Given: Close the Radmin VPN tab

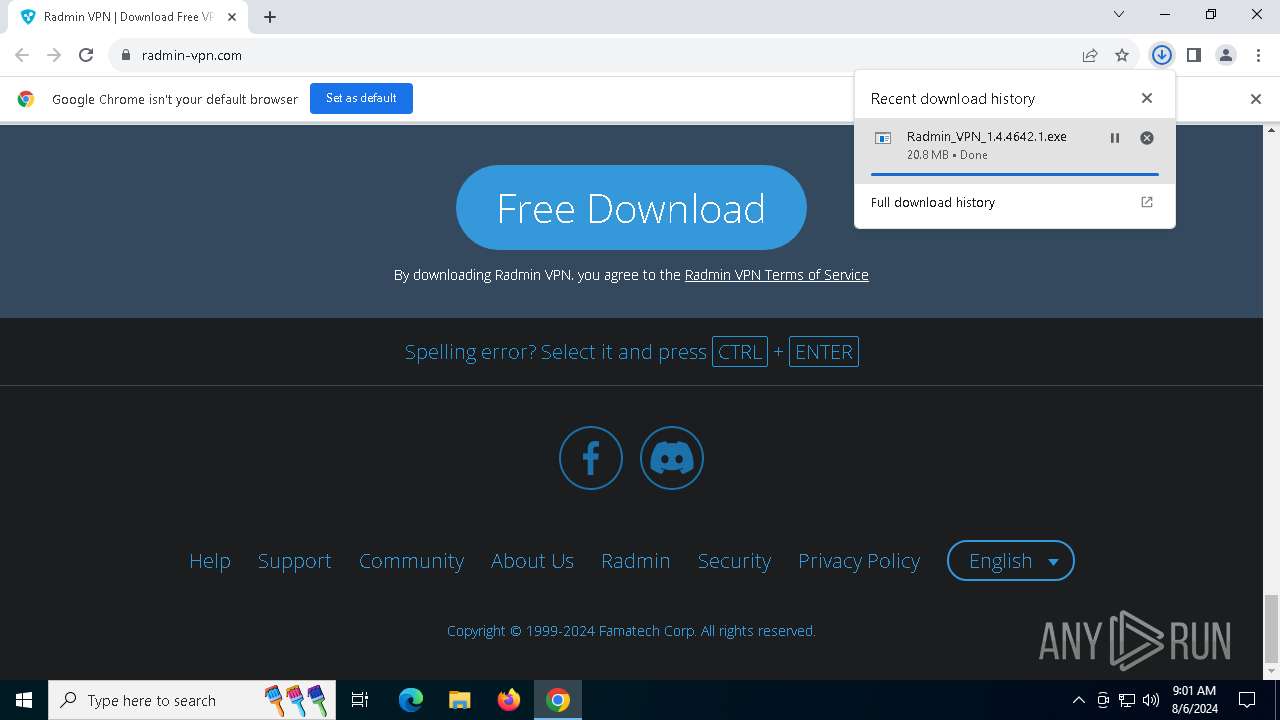Looking at the screenshot, I should (x=233, y=17).
